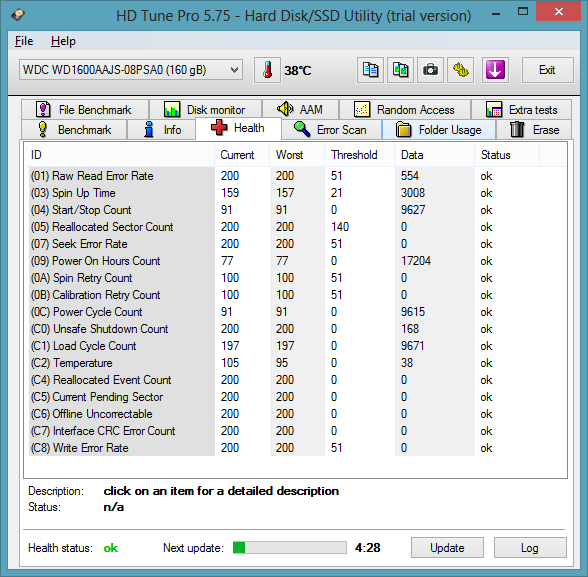Switch to the Random Access tab
This screenshot has width=588, height=577.
405,109
